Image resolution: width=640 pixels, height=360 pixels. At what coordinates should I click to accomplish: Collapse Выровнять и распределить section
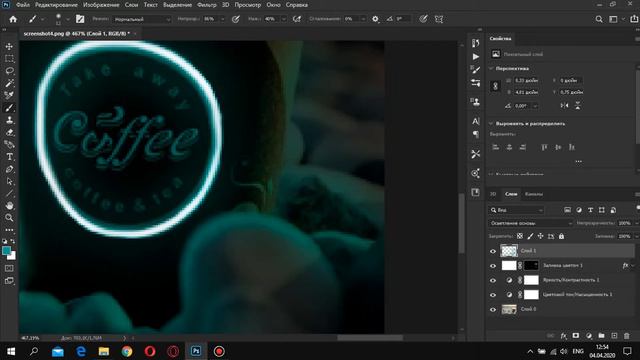click(x=491, y=123)
